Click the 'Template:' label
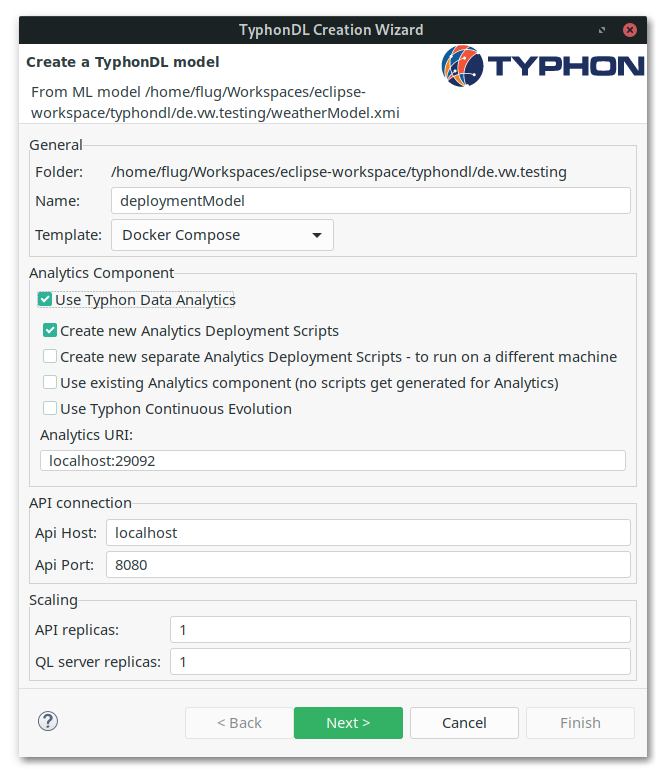670x783 pixels. 68,235
